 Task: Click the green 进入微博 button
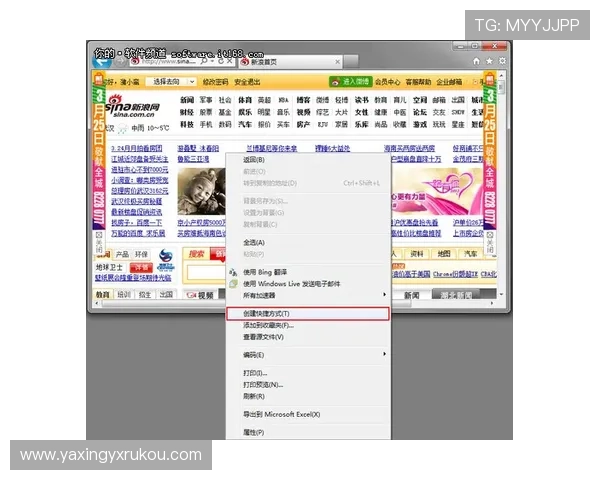click(x=351, y=82)
